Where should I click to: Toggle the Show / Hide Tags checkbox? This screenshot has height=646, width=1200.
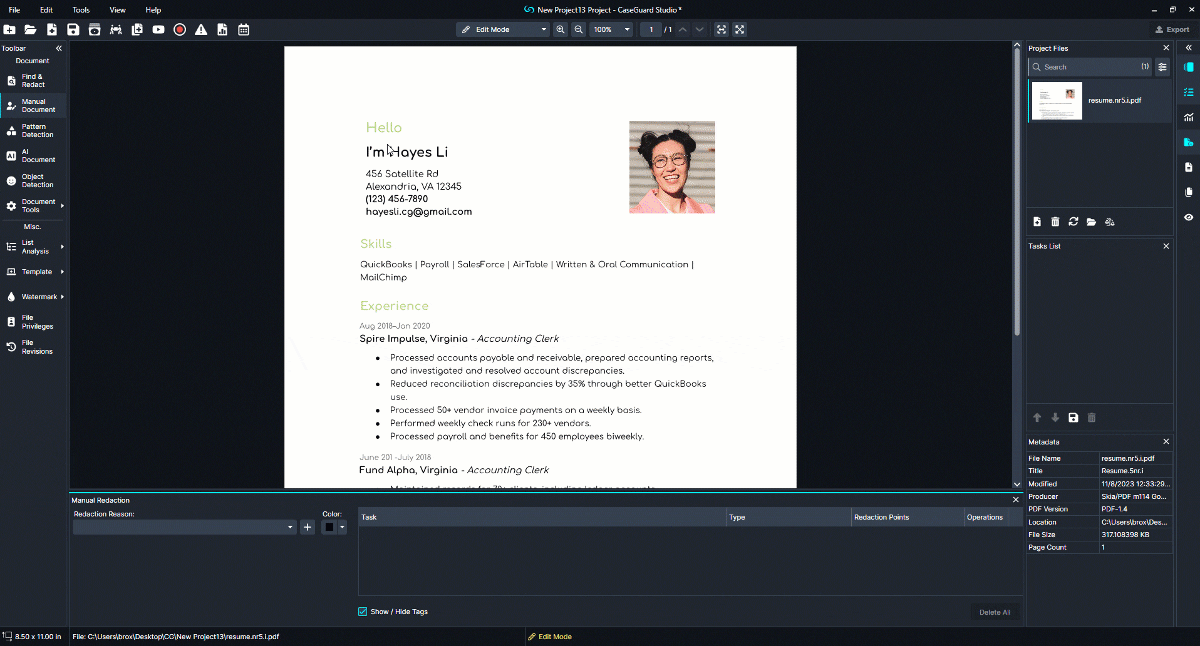(x=362, y=612)
